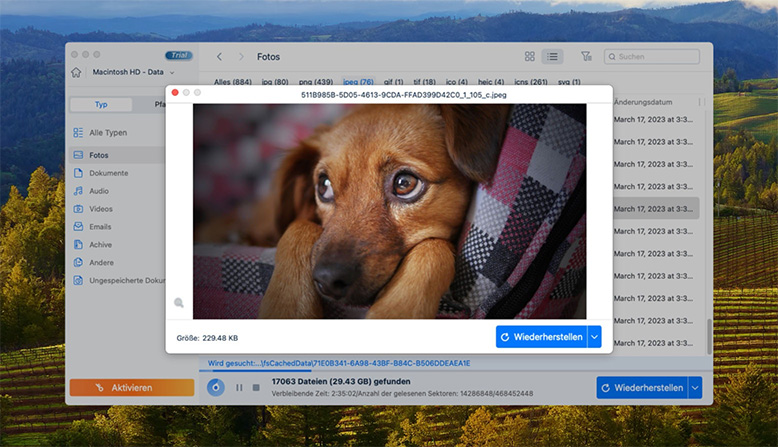
Task: Select the jpeg (76) filter tab
Action: click(358, 82)
